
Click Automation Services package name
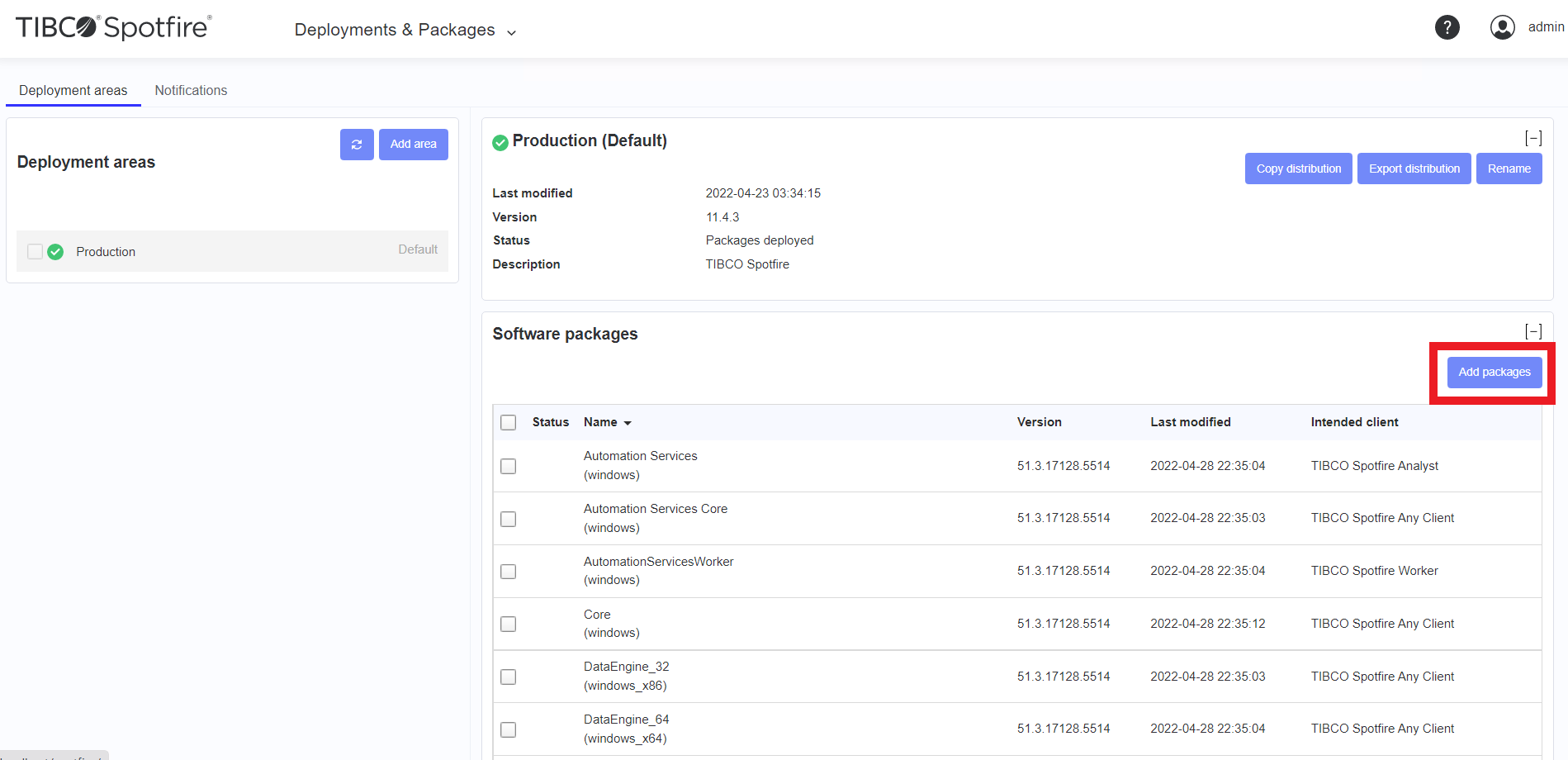click(x=641, y=456)
